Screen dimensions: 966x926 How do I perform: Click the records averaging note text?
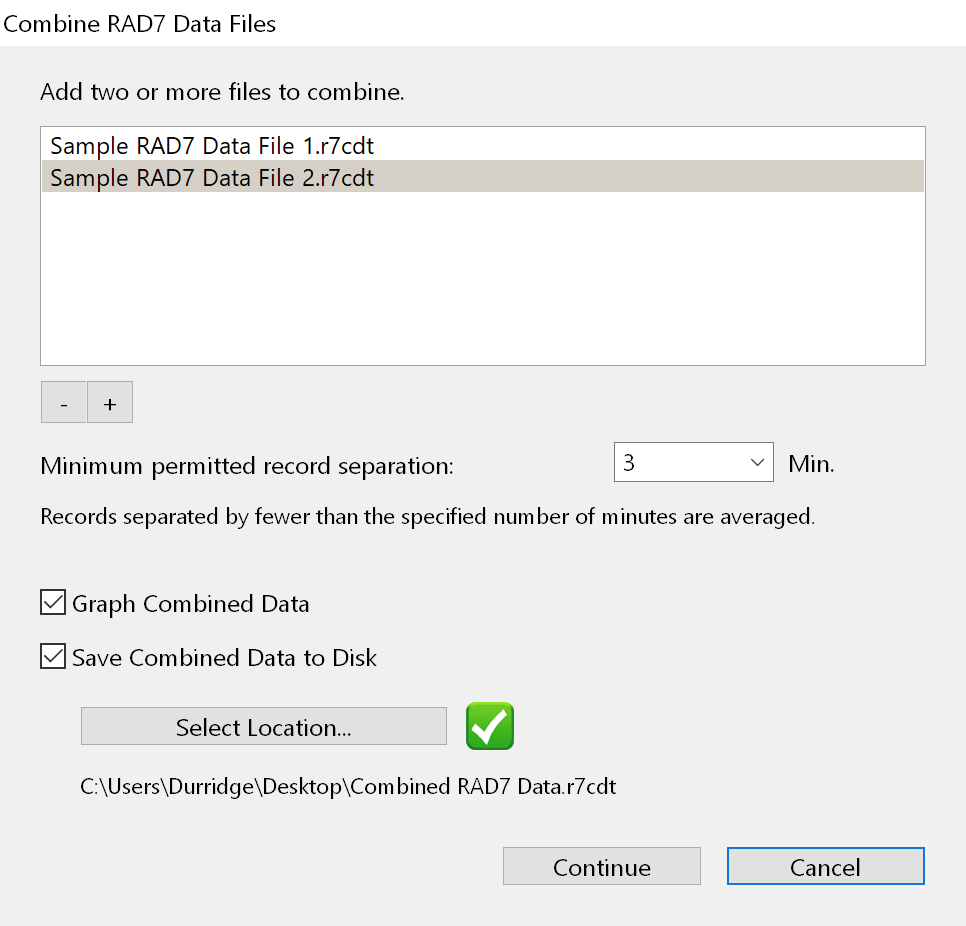[427, 517]
